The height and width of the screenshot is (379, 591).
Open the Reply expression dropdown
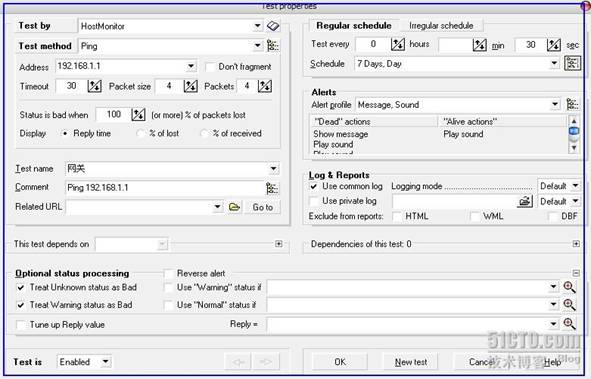pyautogui.click(x=553, y=324)
